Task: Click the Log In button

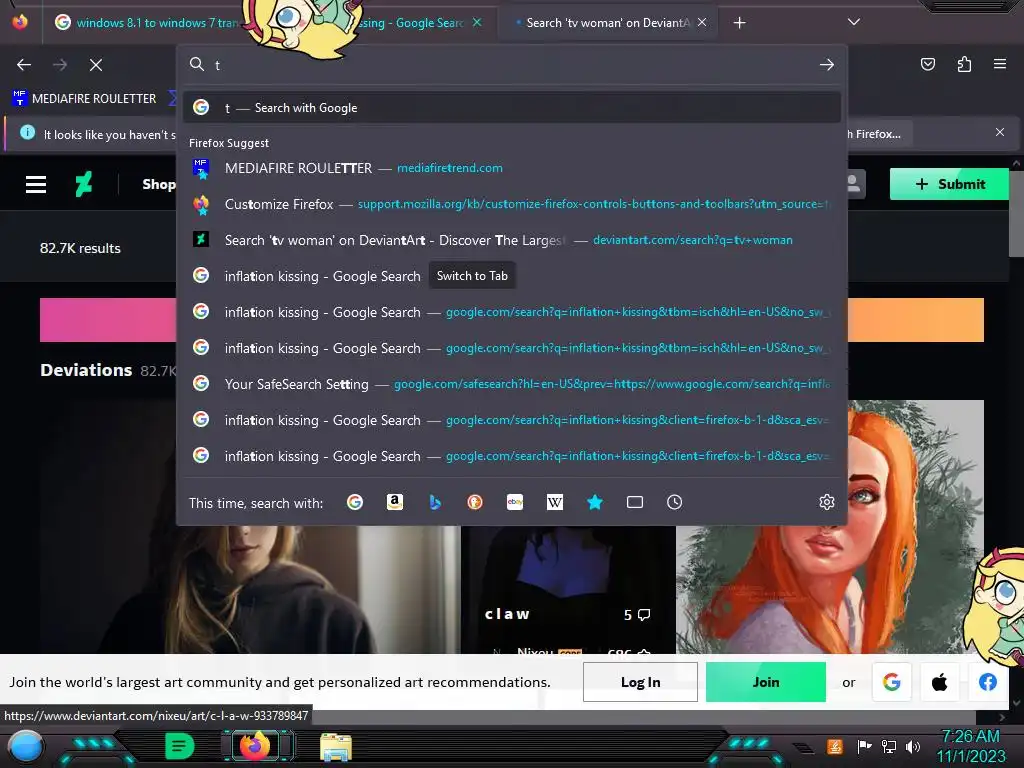Action: click(640, 682)
